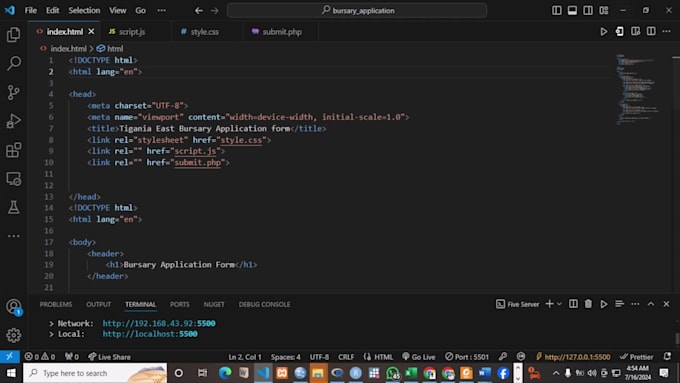Open the Remote Explorer view

[13, 179]
